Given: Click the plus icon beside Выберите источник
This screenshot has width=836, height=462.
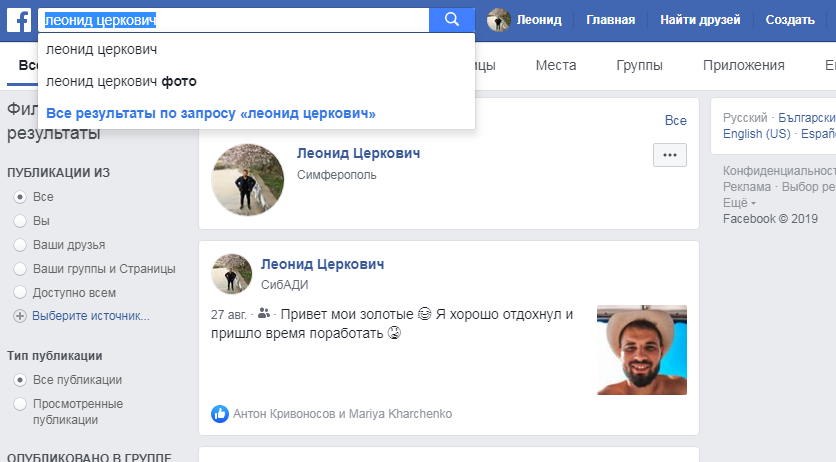Looking at the screenshot, I should coord(20,316).
